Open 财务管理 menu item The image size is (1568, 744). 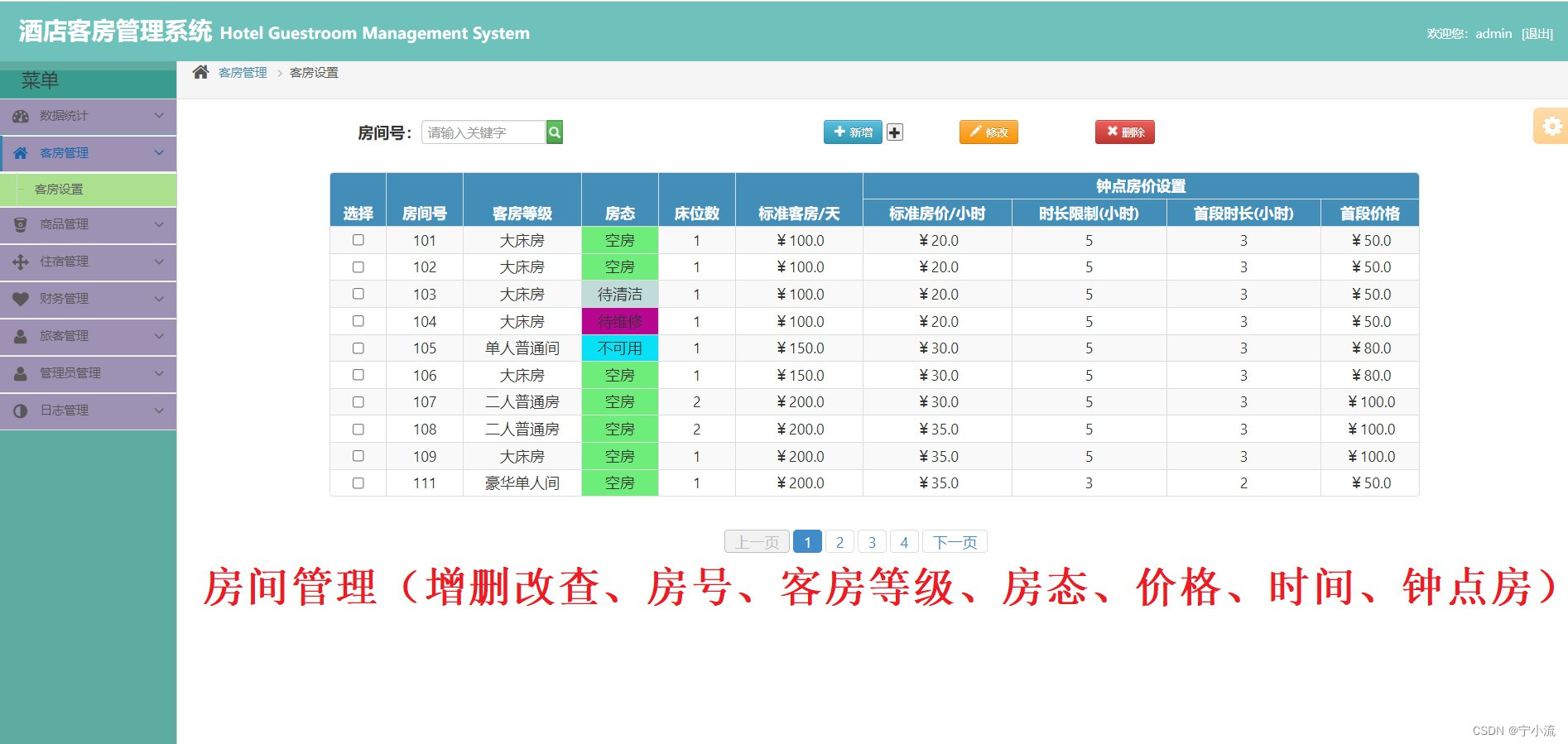(x=88, y=299)
